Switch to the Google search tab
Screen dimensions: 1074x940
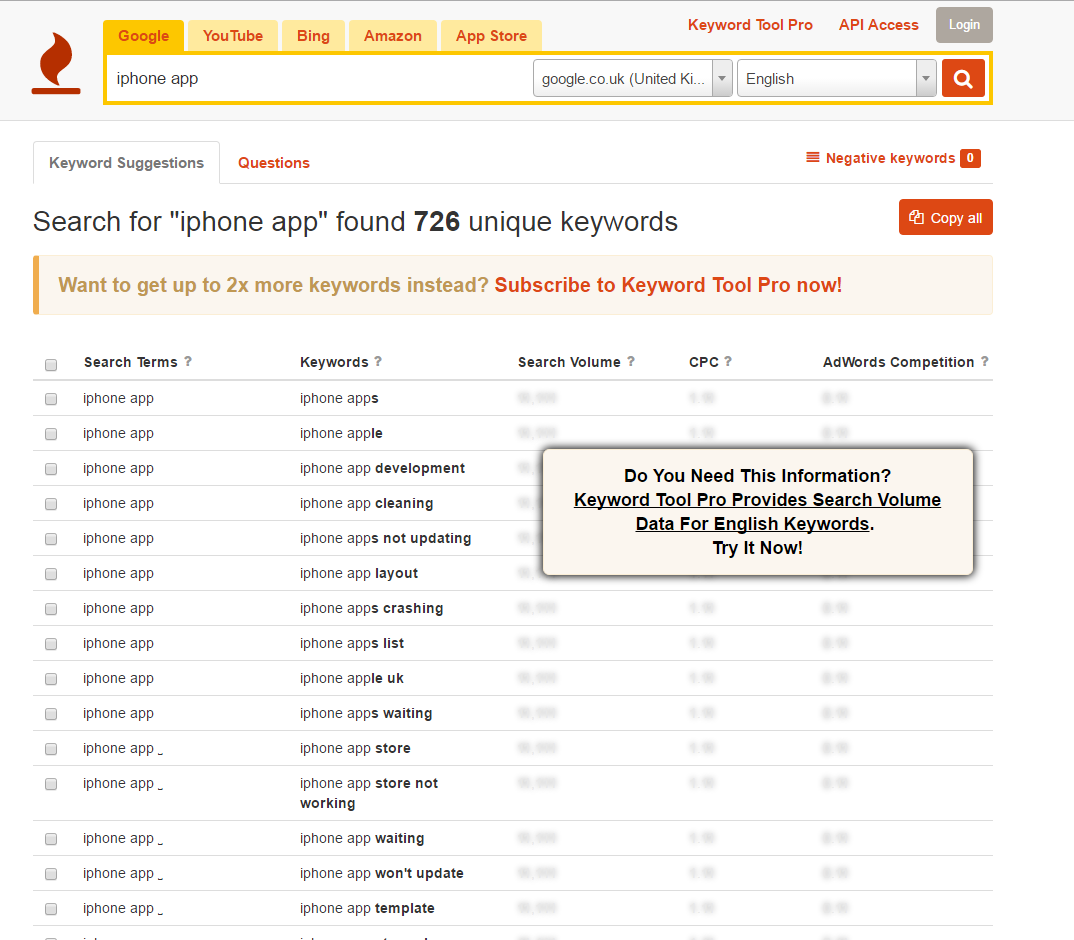pos(143,36)
